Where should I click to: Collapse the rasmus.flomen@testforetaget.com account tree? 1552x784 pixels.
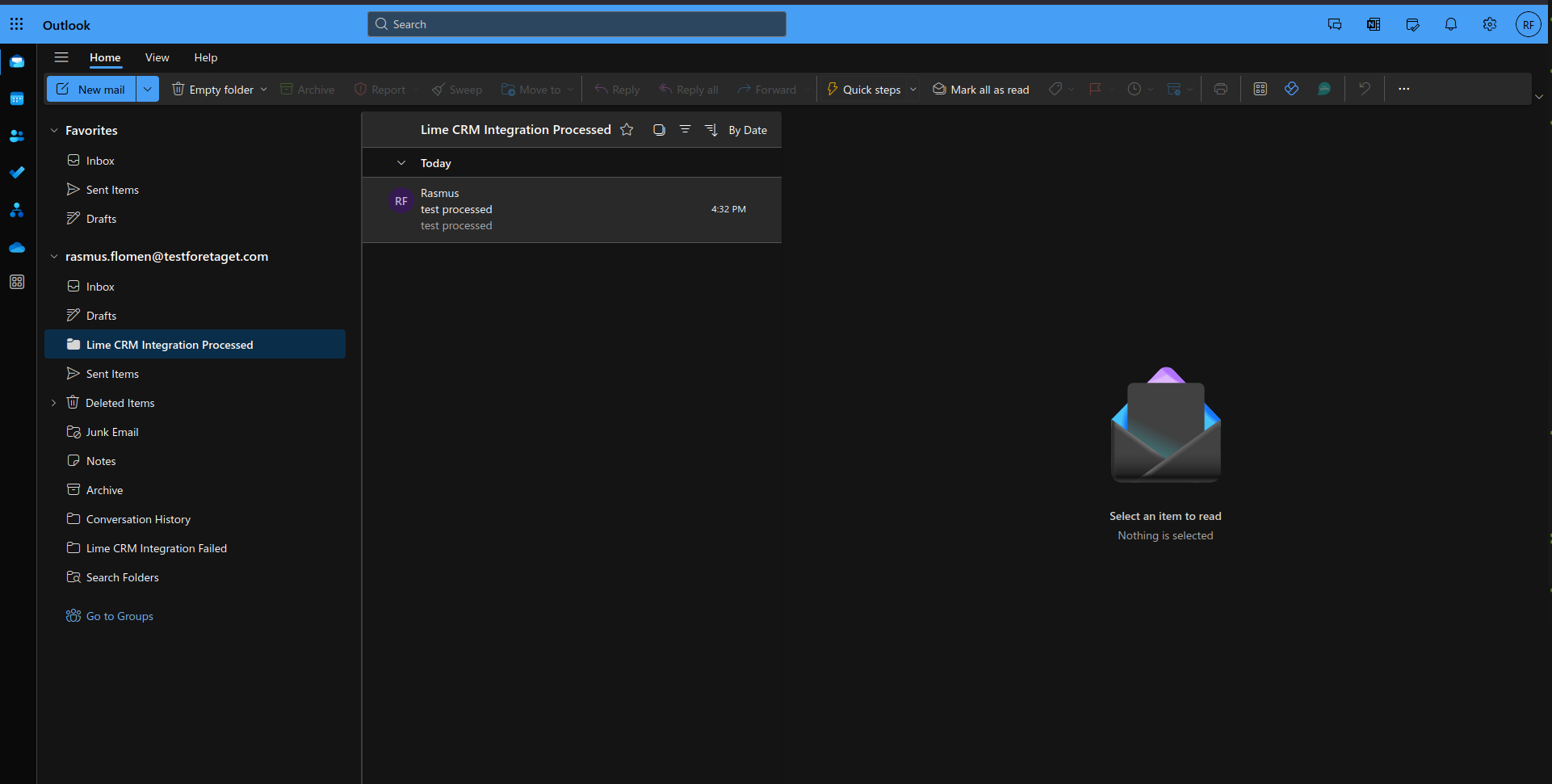coord(54,257)
